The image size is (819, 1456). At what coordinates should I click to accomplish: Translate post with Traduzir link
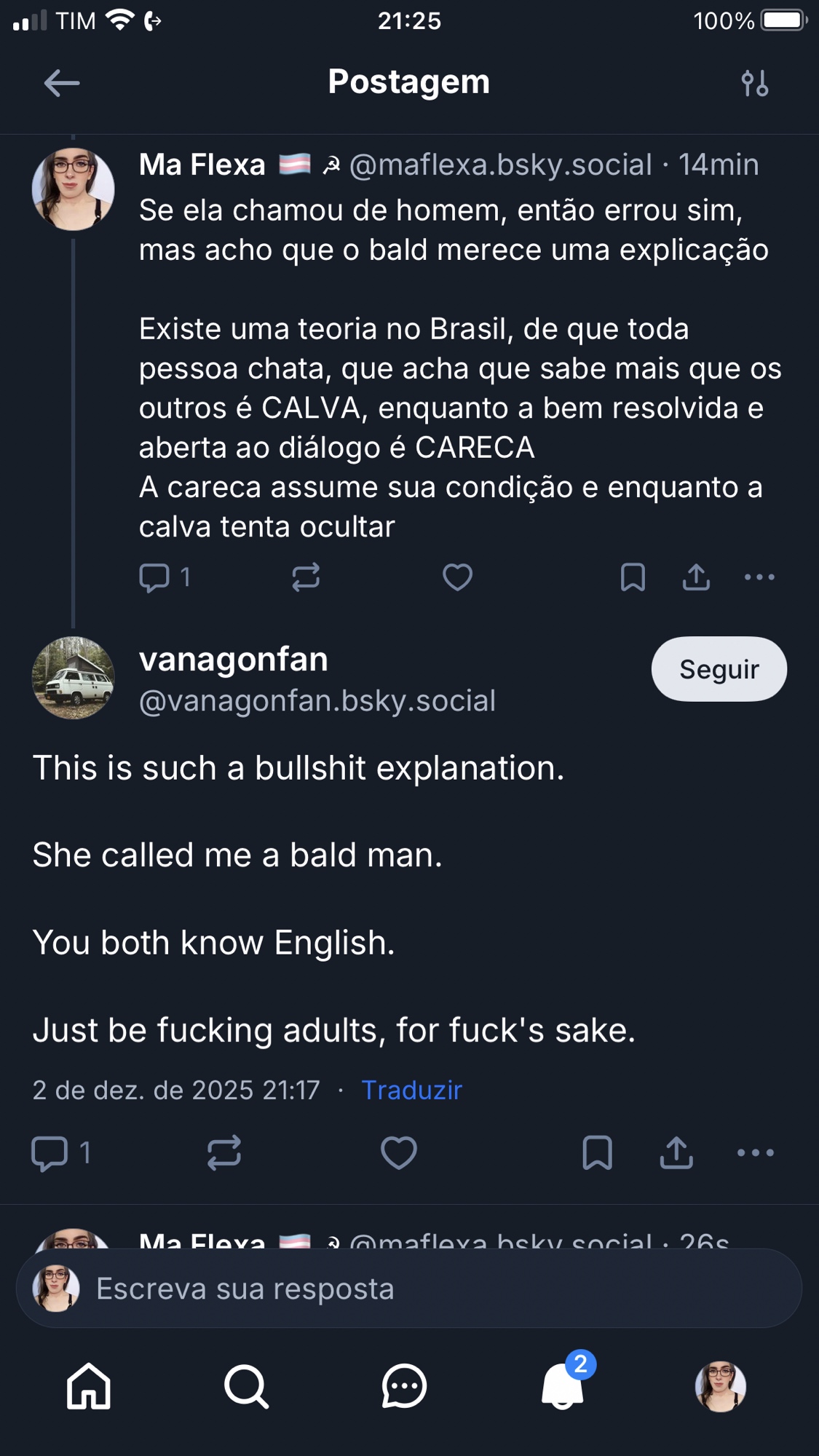coord(411,1090)
